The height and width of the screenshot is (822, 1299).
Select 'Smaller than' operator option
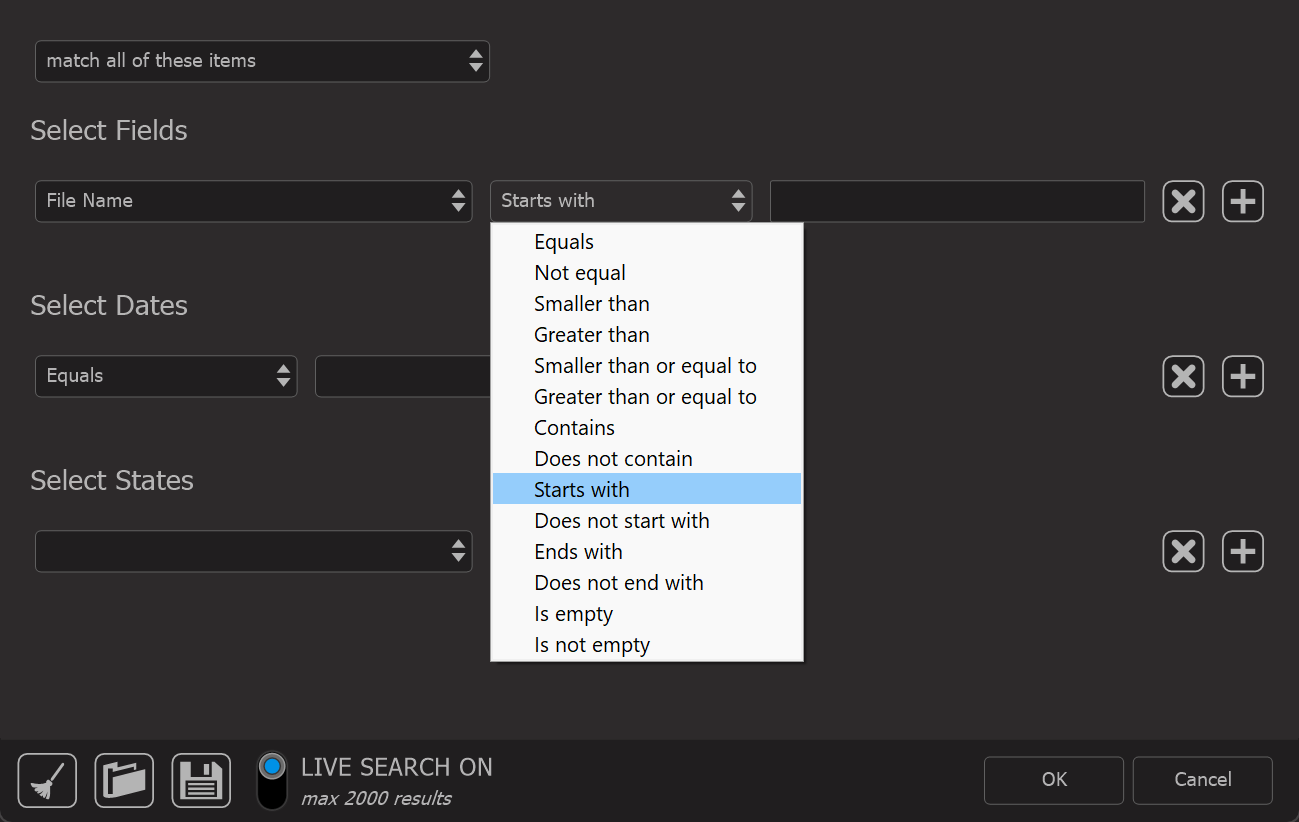647,304
